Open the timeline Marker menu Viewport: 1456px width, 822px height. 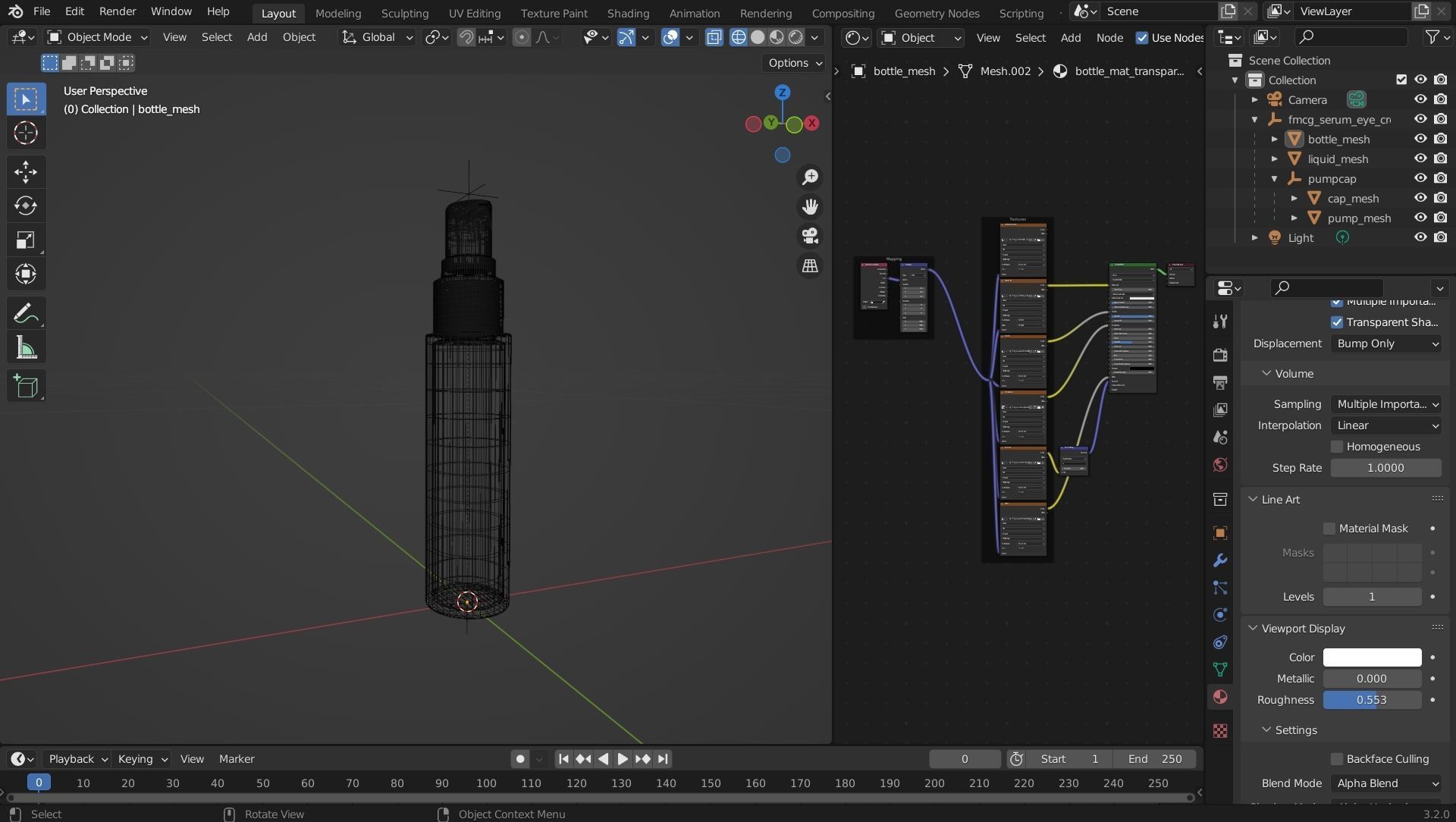coord(237,759)
